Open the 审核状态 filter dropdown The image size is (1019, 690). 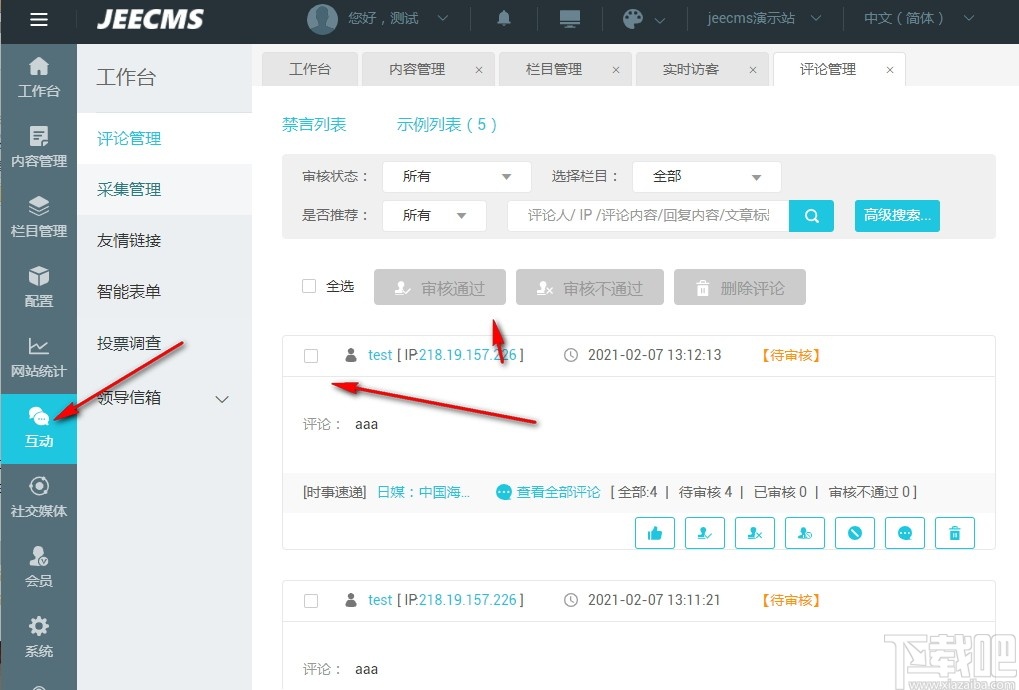(x=456, y=176)
